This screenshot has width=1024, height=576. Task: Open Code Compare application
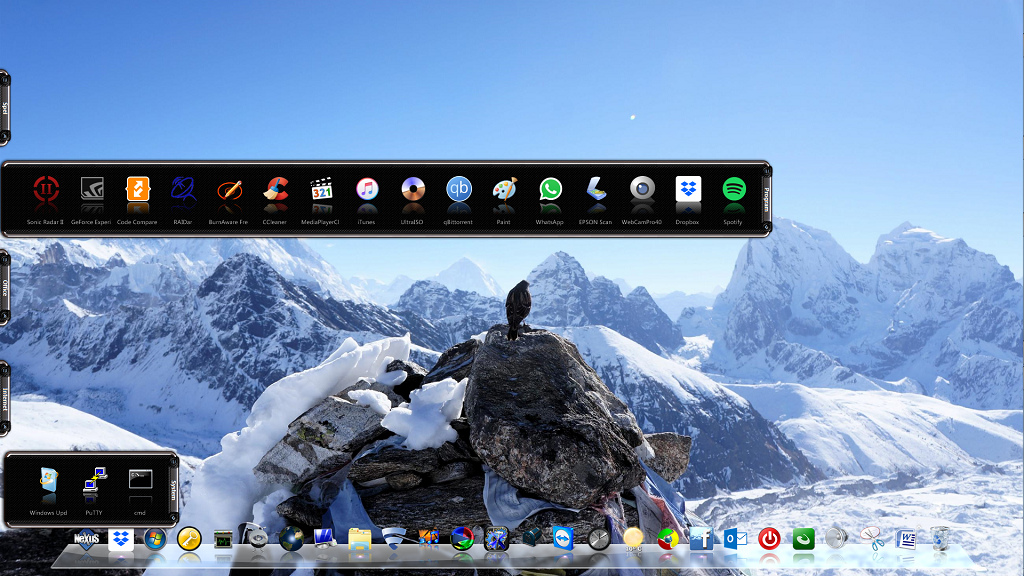[x=137, y=189]
